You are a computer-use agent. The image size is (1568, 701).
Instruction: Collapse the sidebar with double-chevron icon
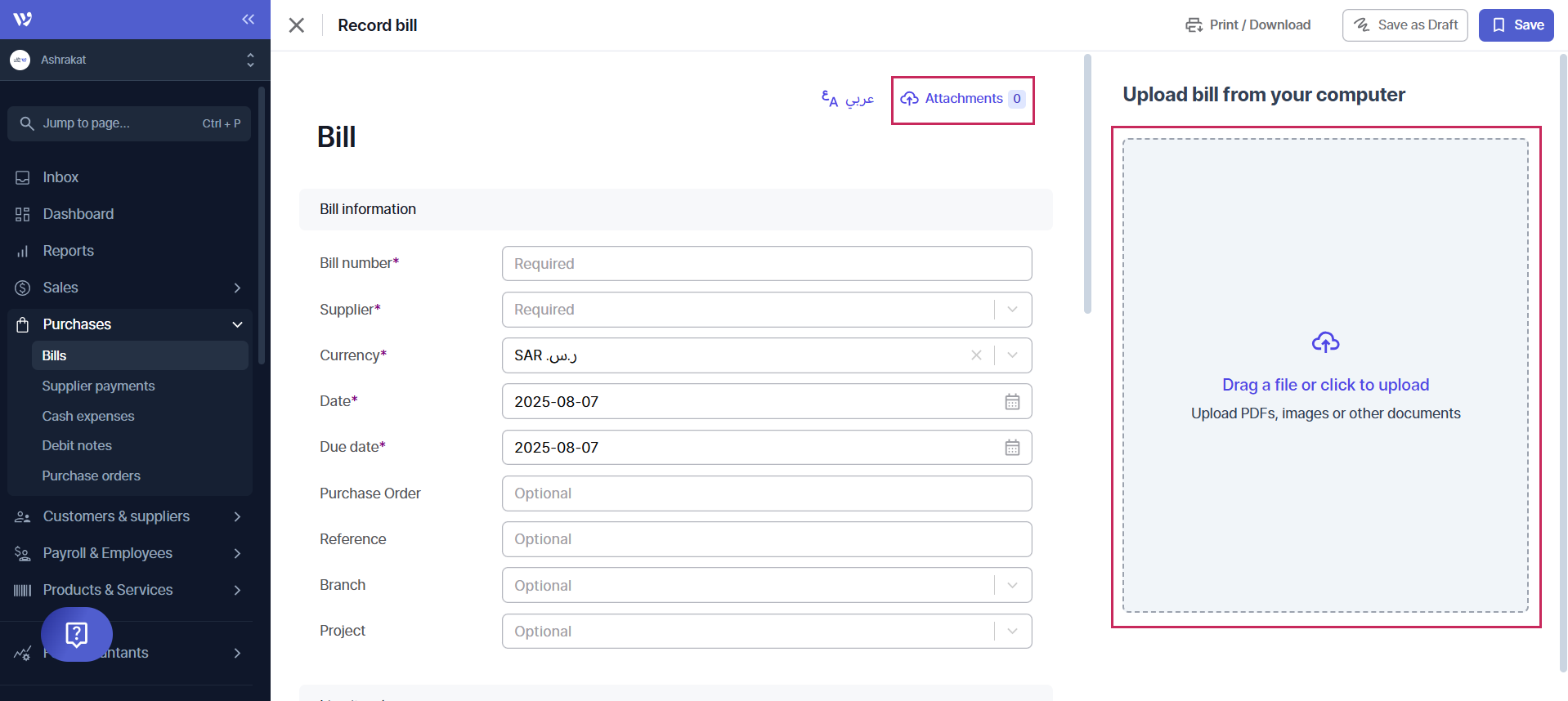[x=248, y=19]
